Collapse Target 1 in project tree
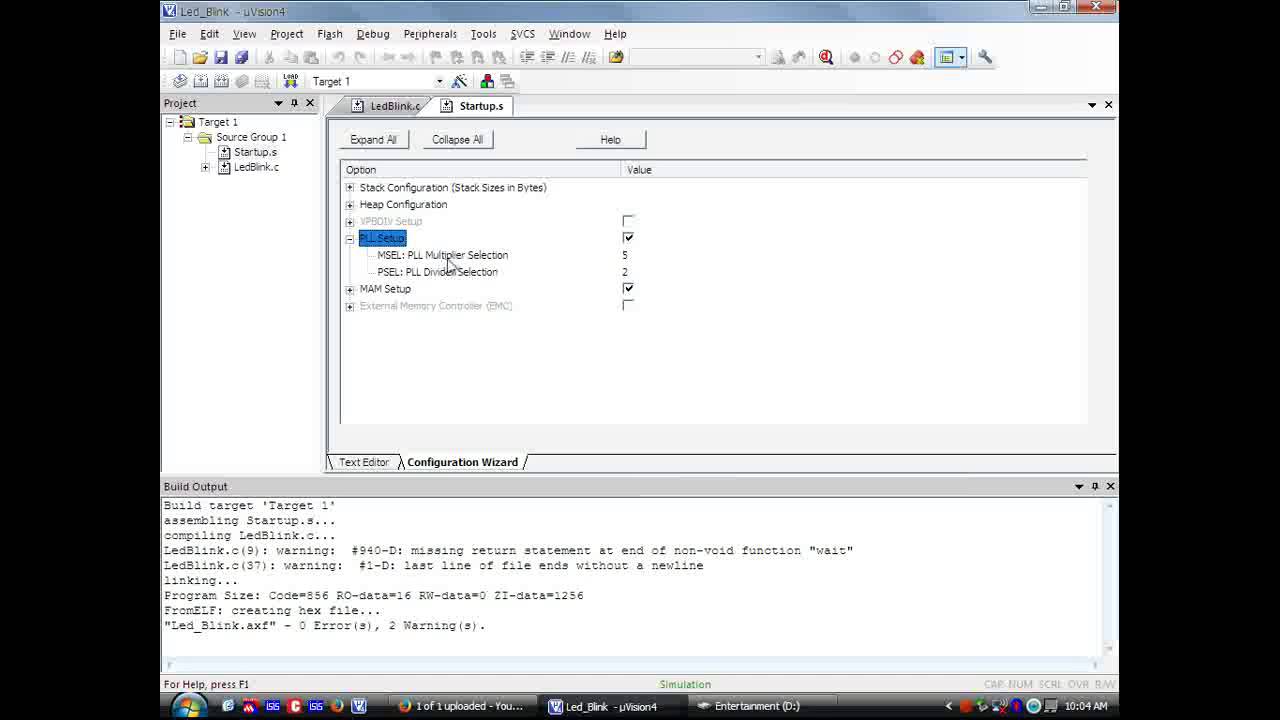This screenshot has width=1280, height=720. coord(170,122)
